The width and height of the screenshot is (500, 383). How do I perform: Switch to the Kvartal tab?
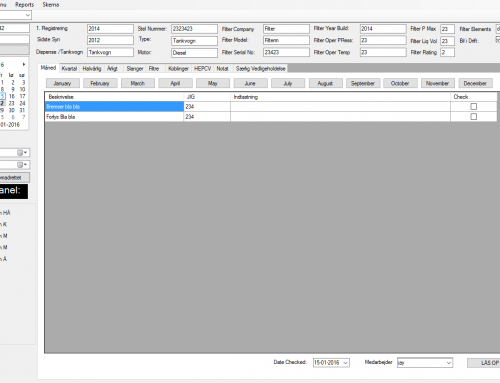69,69
